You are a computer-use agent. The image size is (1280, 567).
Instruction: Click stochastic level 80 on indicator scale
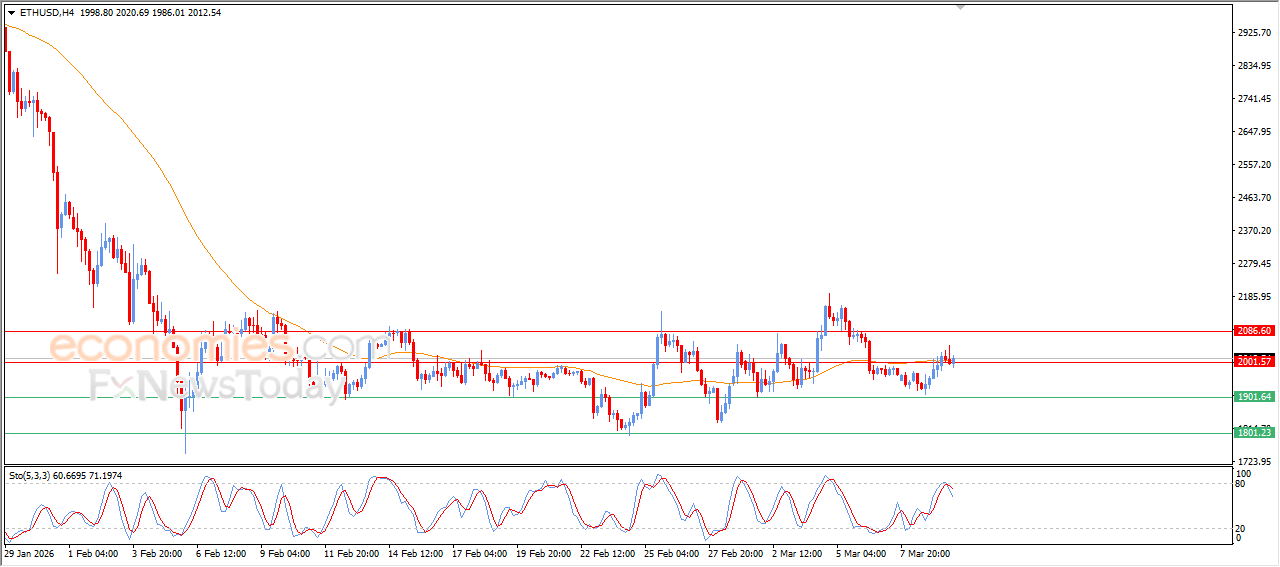pos(1243,485)
